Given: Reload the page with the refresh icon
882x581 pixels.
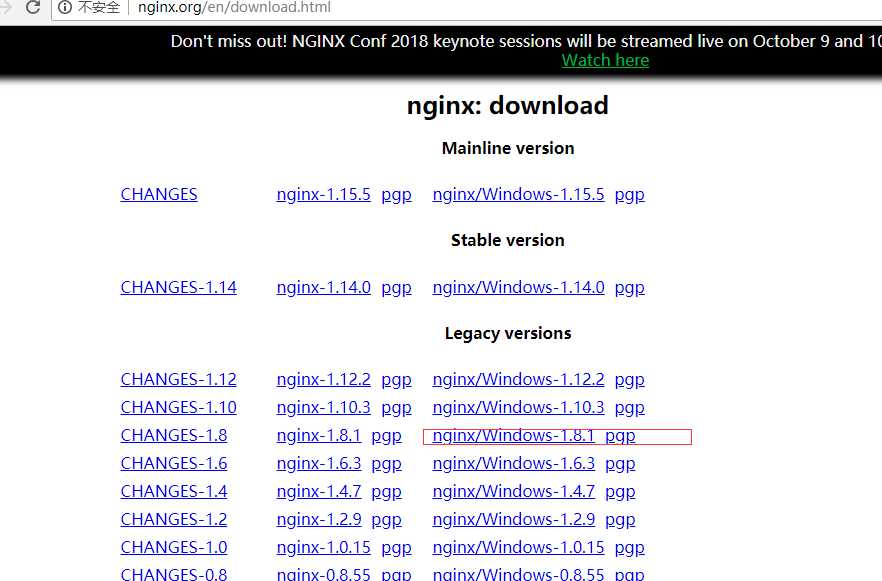Looking at the screenshot, I should coord(33,7).
